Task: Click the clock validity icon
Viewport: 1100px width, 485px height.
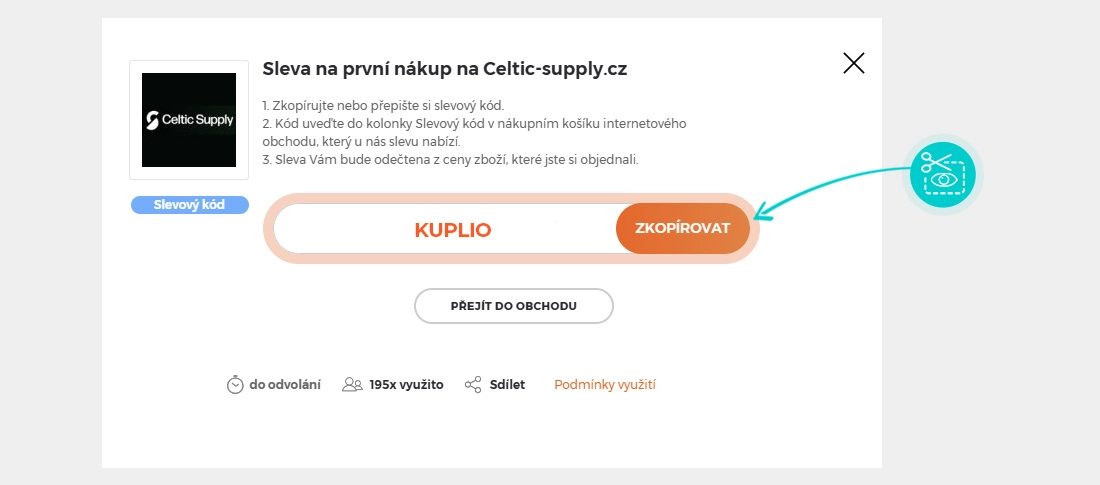Action: [235, 384]
